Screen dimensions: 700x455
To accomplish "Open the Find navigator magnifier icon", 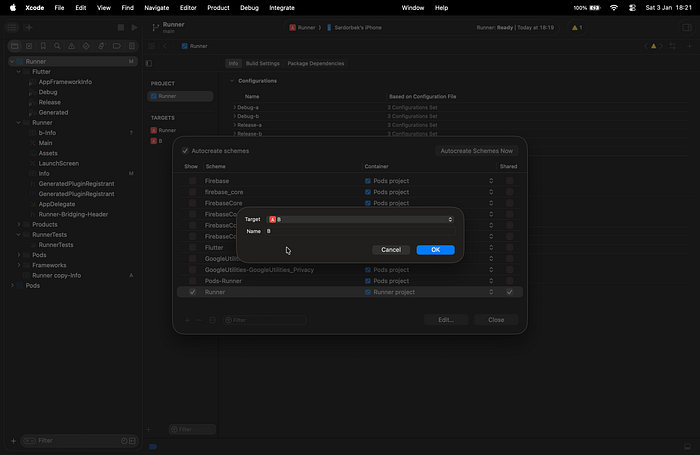I will (x=57, y=46).
